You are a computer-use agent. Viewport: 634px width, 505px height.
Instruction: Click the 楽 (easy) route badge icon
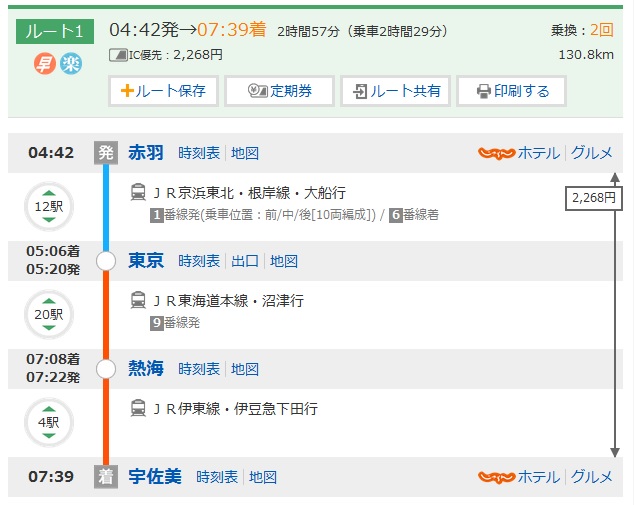pos(71,63)
